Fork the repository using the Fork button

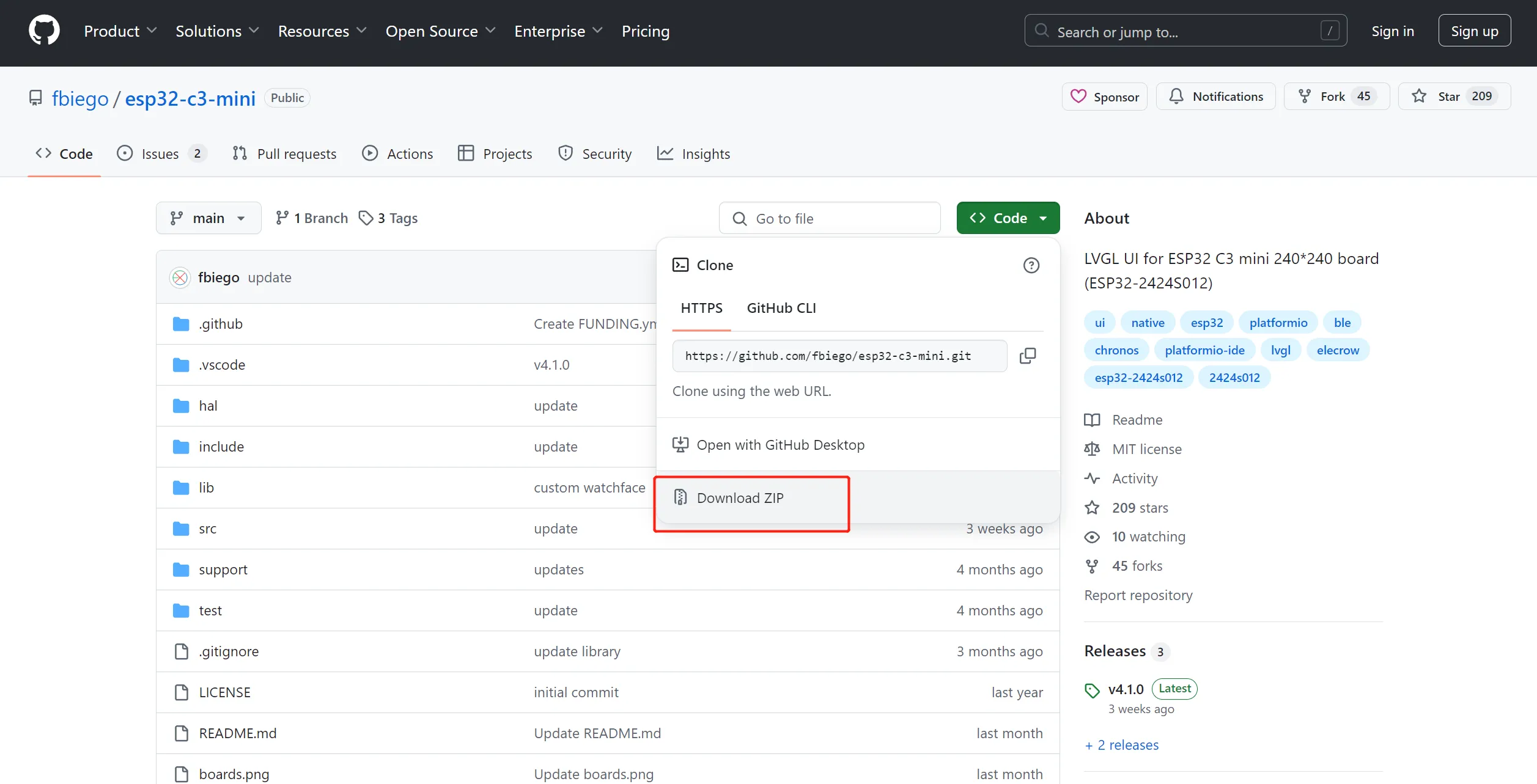[x=1336, y=97]
